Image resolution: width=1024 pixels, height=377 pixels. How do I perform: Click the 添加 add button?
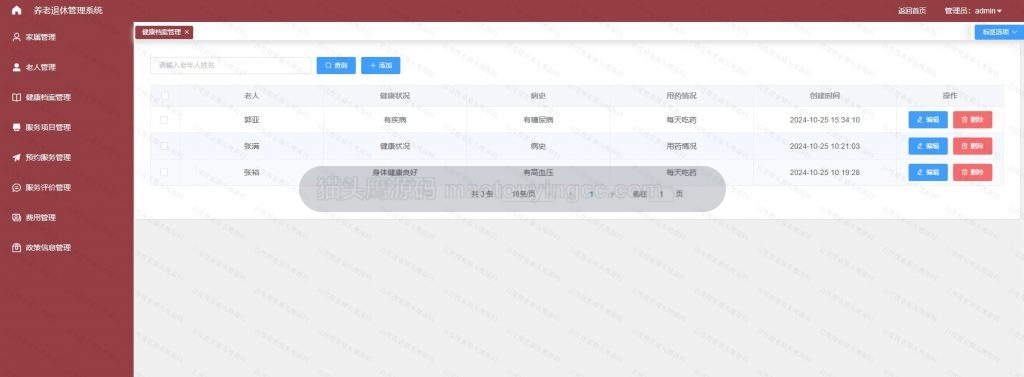click(381, 65)
